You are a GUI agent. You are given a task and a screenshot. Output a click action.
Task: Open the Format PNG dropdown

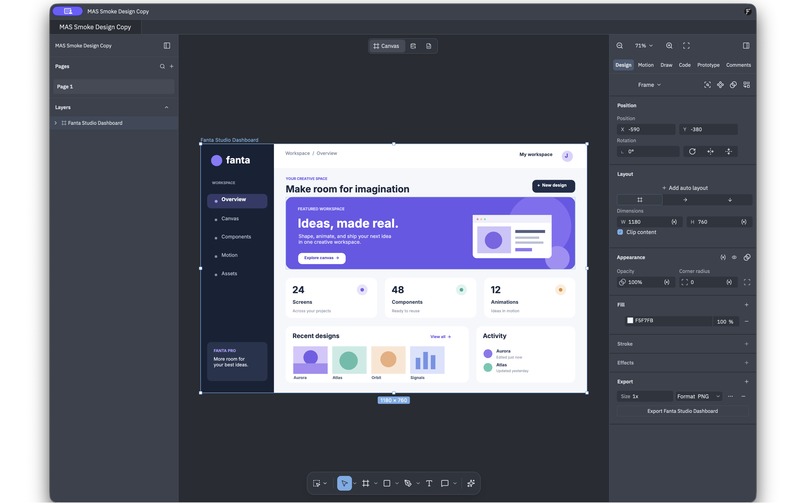coord(698,397)
